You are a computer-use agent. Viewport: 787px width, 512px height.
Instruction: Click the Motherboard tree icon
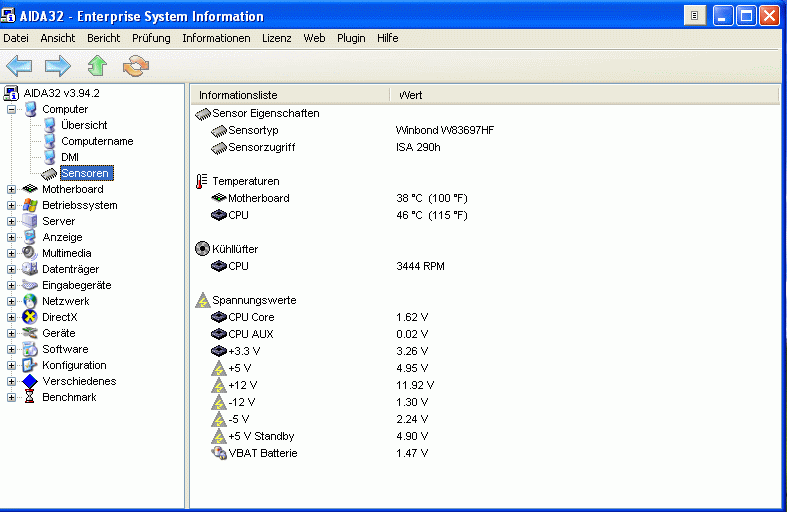(30, 189)
